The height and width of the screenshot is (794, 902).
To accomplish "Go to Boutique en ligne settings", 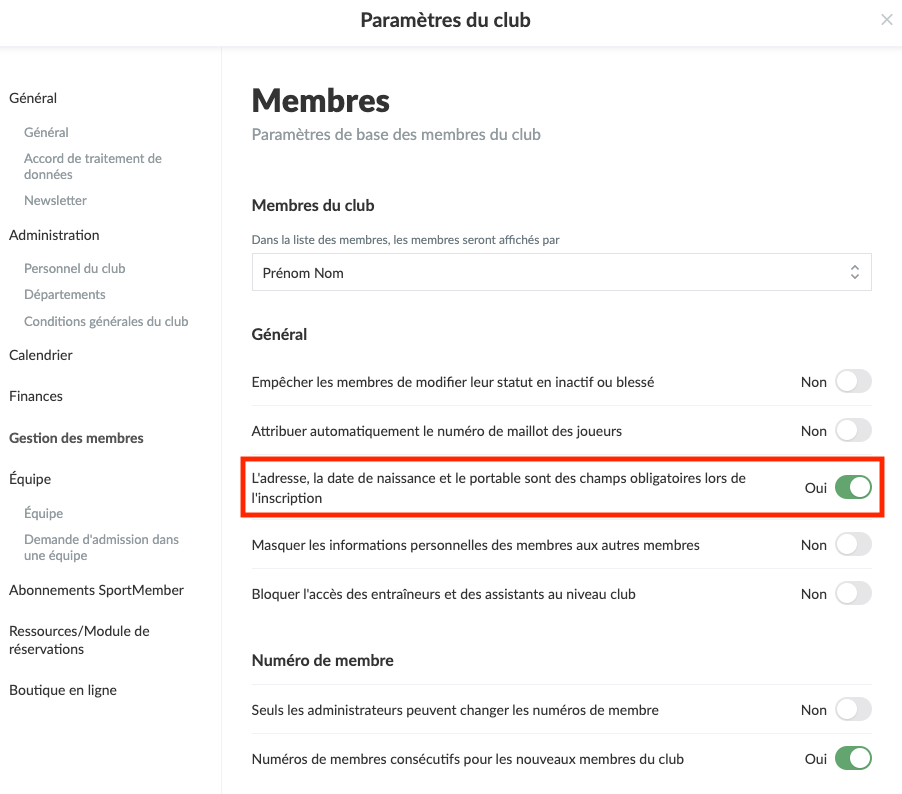I will pyautogui.click(x=63, y=690).
